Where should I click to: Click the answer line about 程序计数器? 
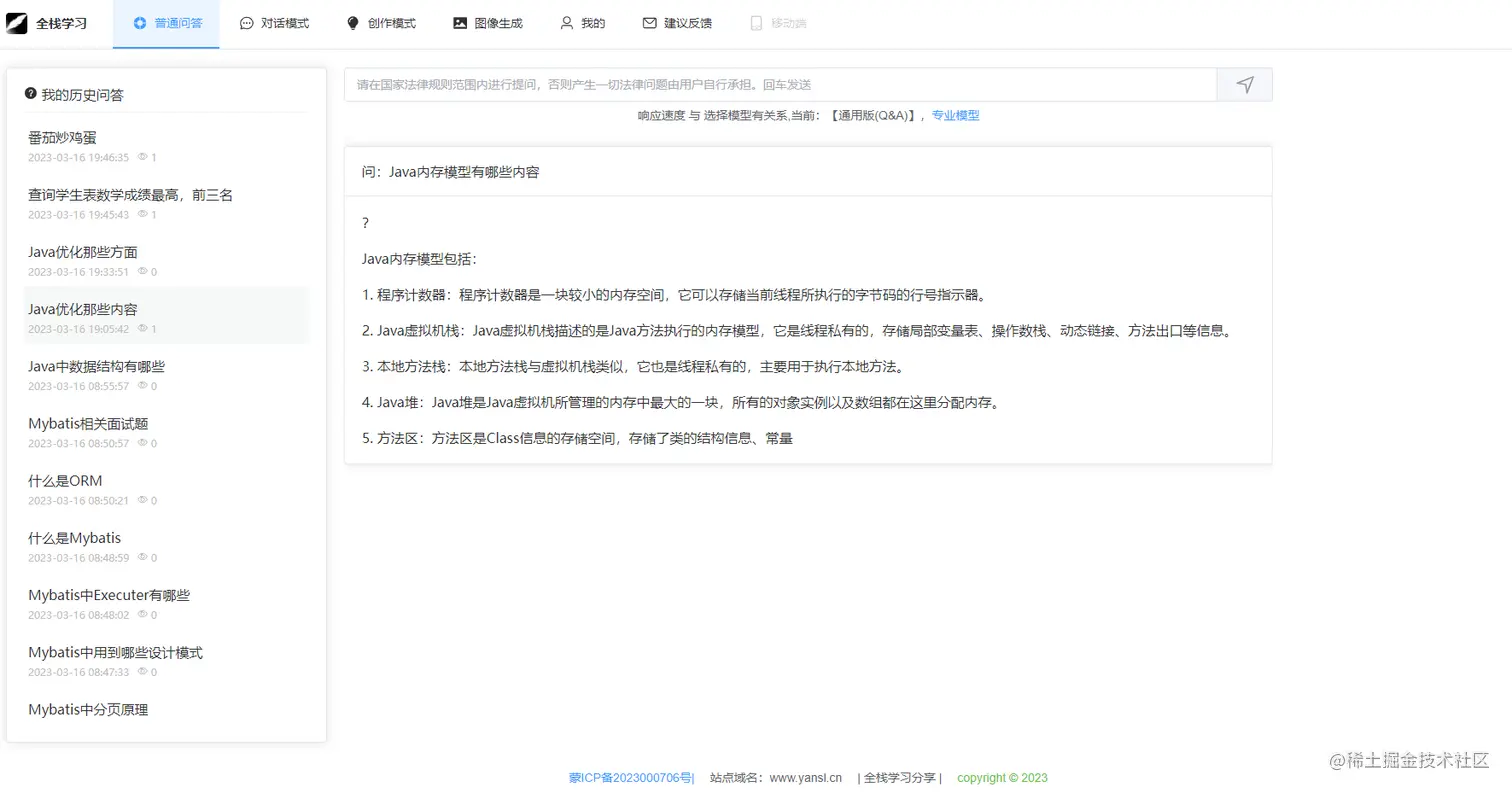tap(675, 295)
